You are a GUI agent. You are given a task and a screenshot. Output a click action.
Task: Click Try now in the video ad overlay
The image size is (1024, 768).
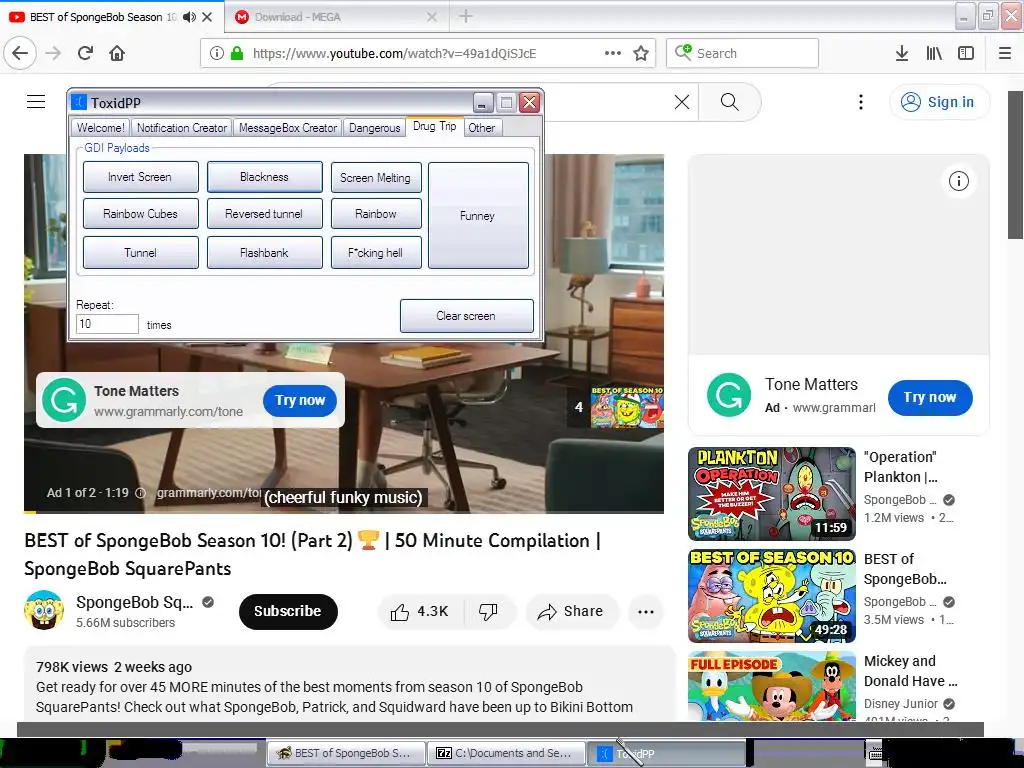click(x=300, y=400)
